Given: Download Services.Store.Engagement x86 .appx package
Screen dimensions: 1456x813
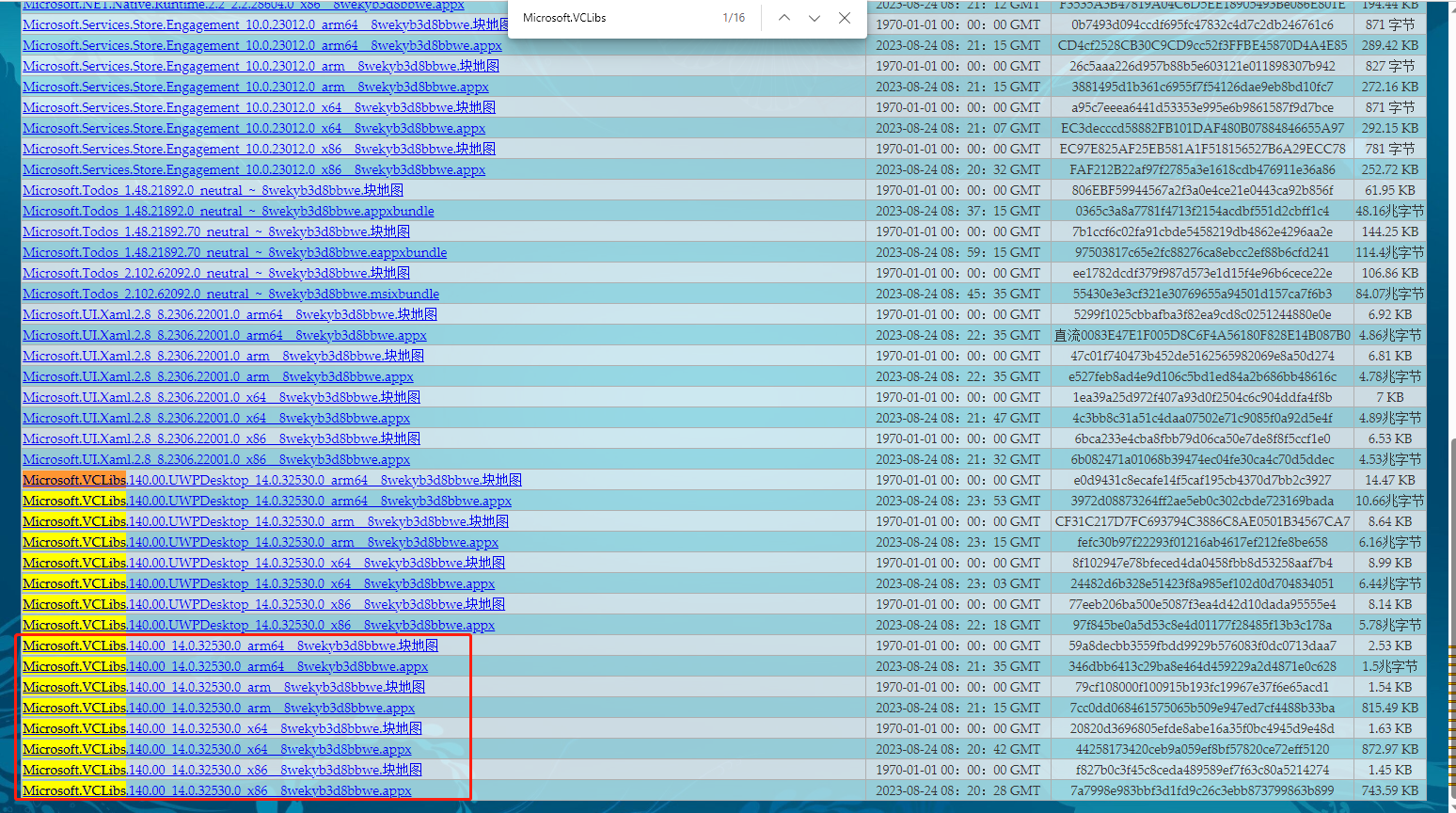Looking at the screenshot, I should point(254,170).
